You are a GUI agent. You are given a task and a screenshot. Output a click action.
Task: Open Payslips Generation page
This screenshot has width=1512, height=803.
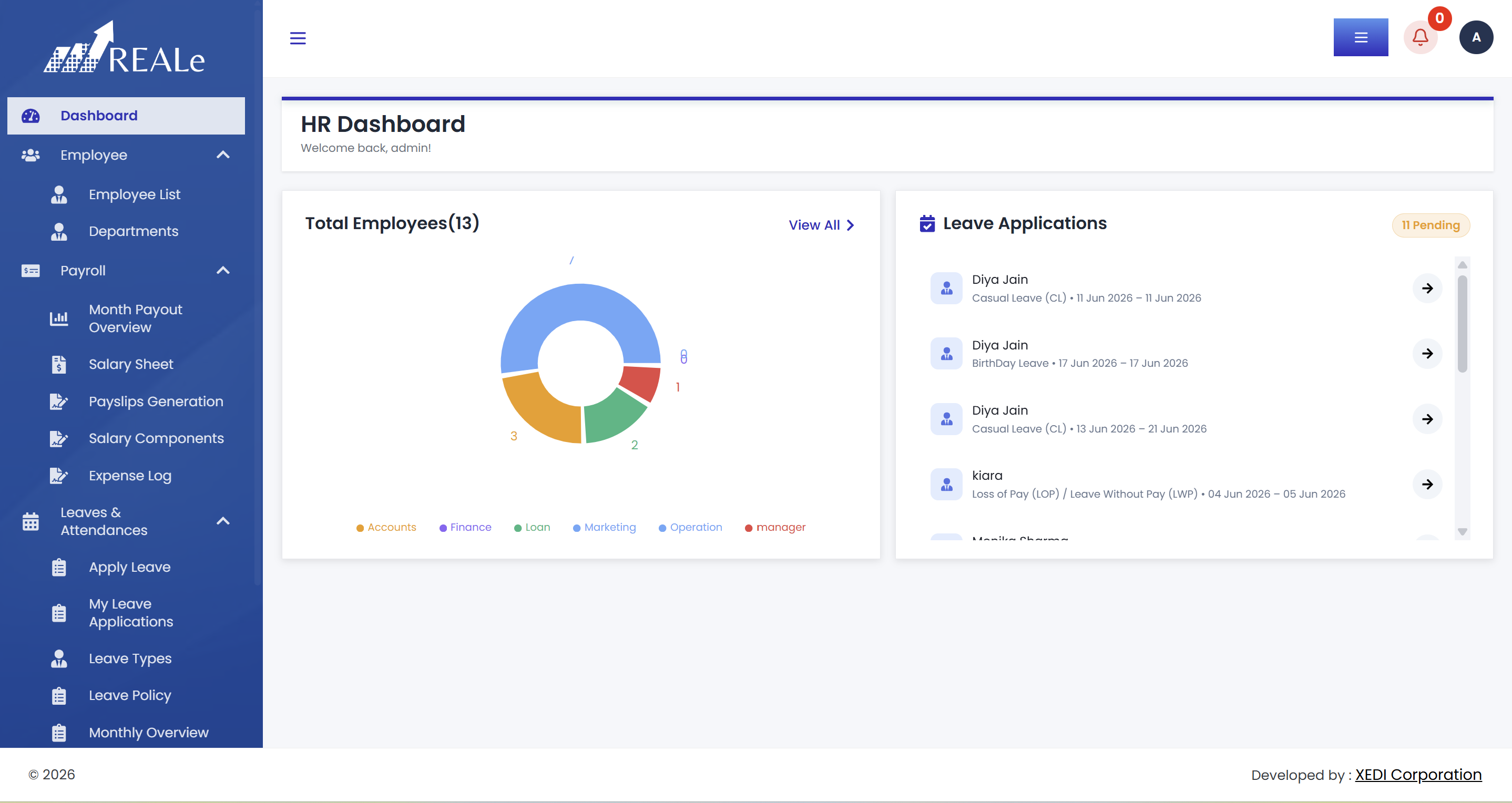click(156, 402)
